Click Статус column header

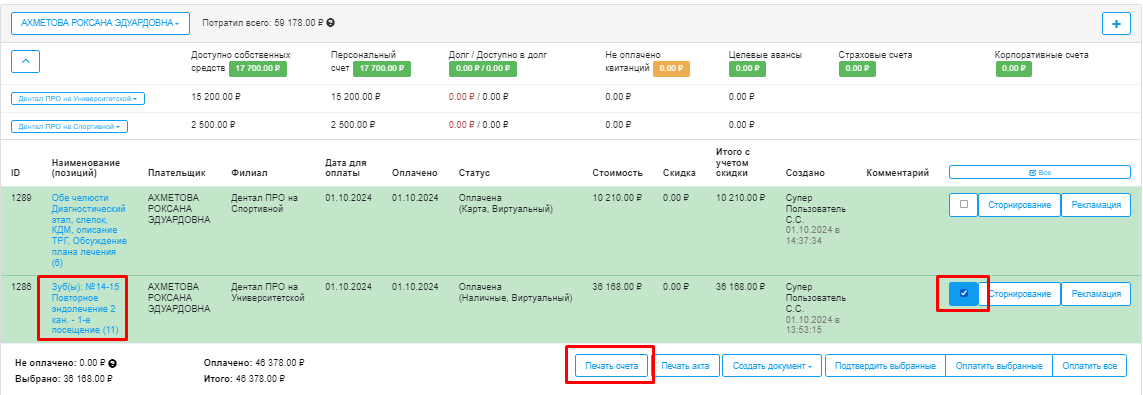pyautogui.click(x=474, y=173)
